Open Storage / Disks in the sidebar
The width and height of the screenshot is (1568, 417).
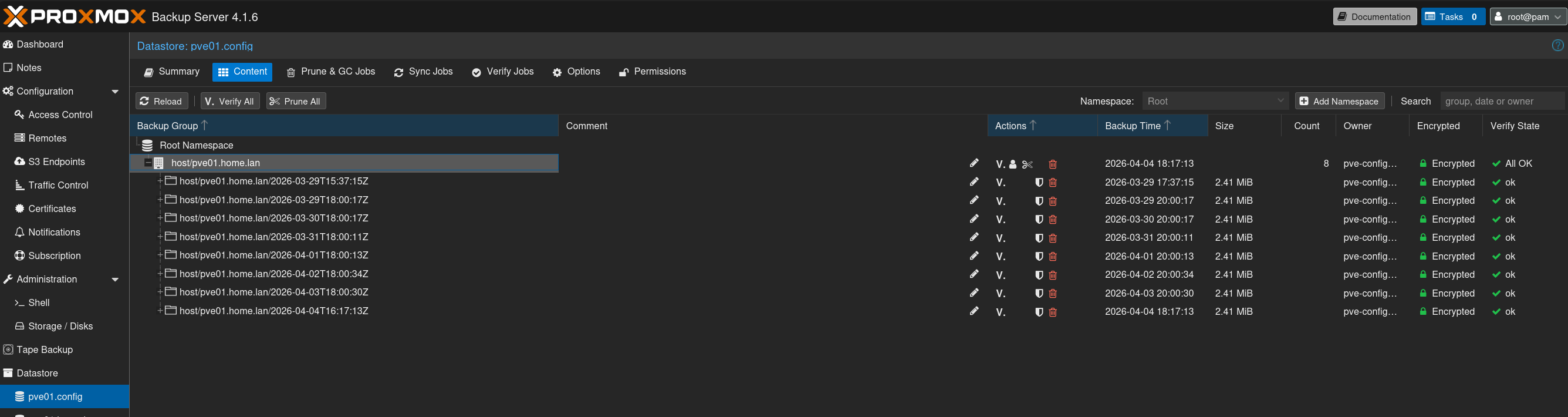tap(65, 326)
